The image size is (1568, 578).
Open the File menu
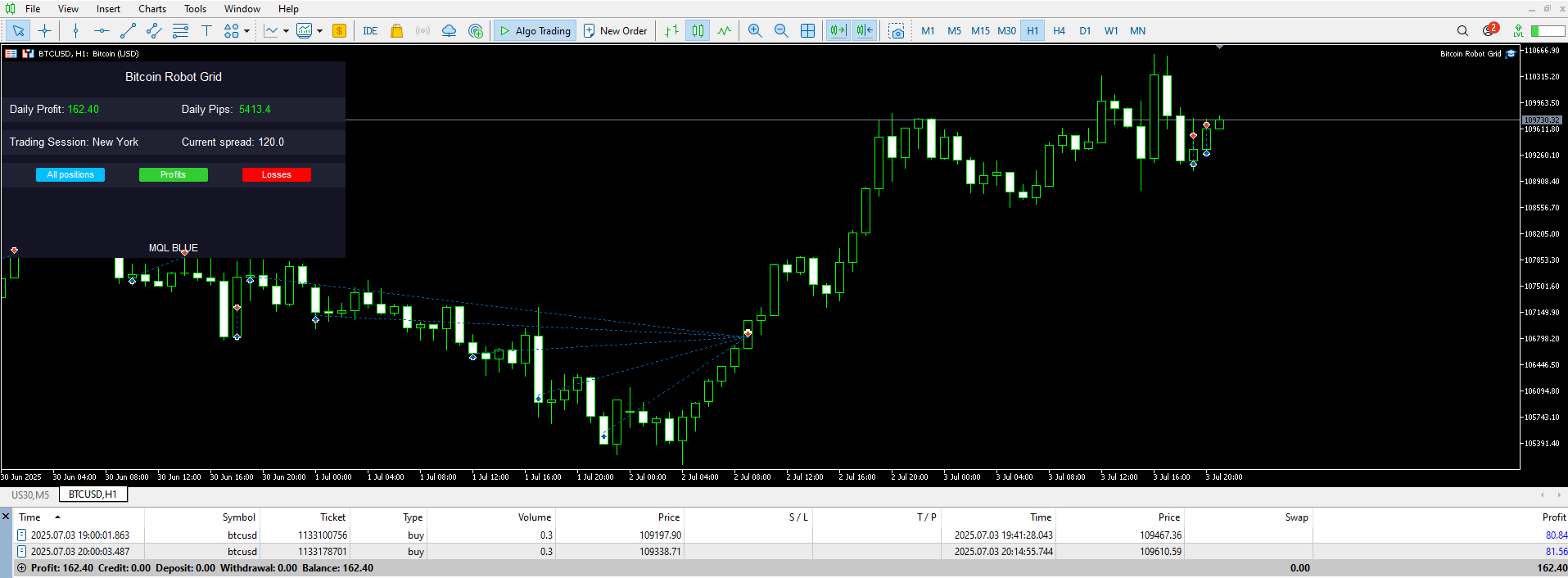click(33, 9)
